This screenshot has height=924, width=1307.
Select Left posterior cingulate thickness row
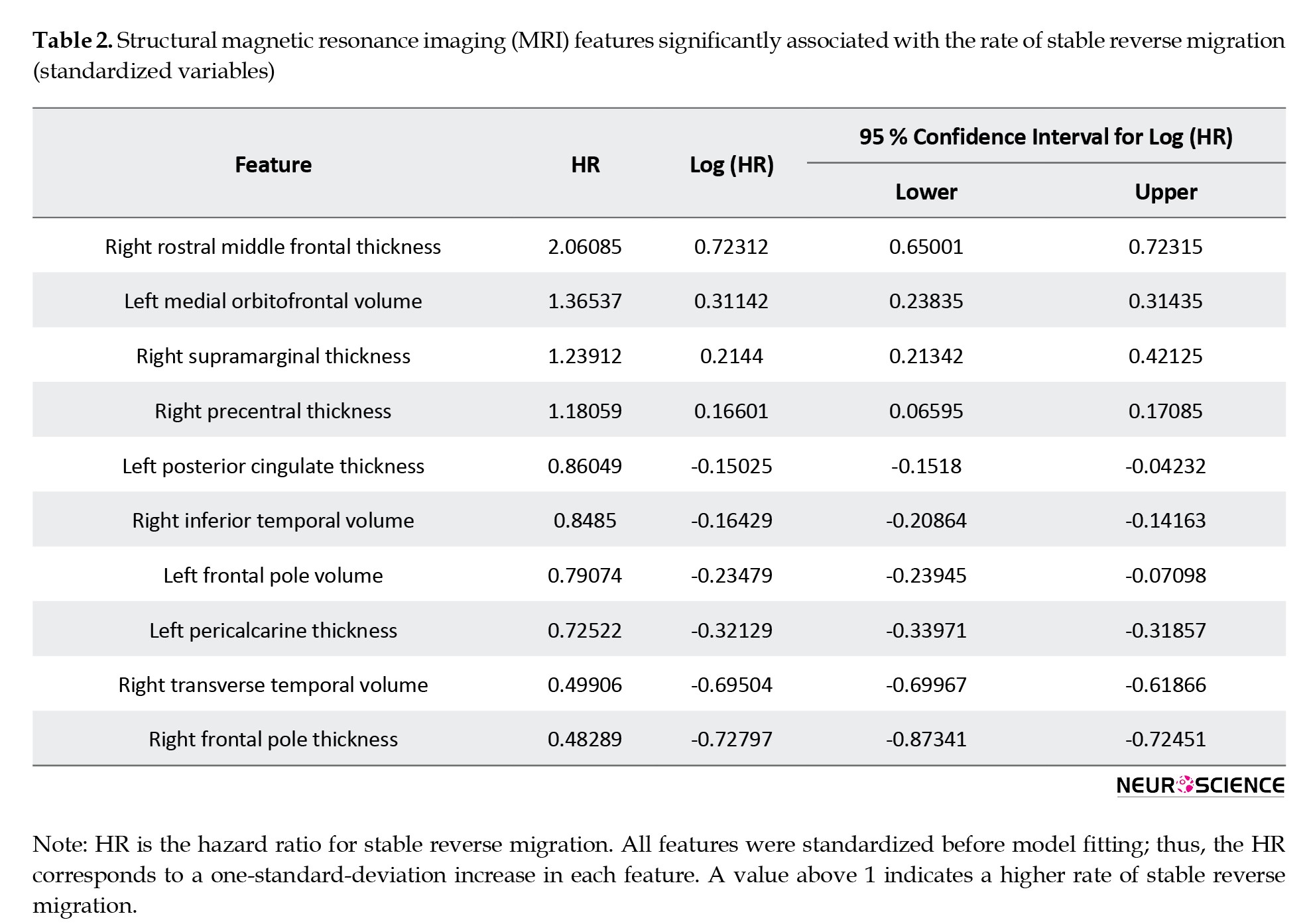658,465
